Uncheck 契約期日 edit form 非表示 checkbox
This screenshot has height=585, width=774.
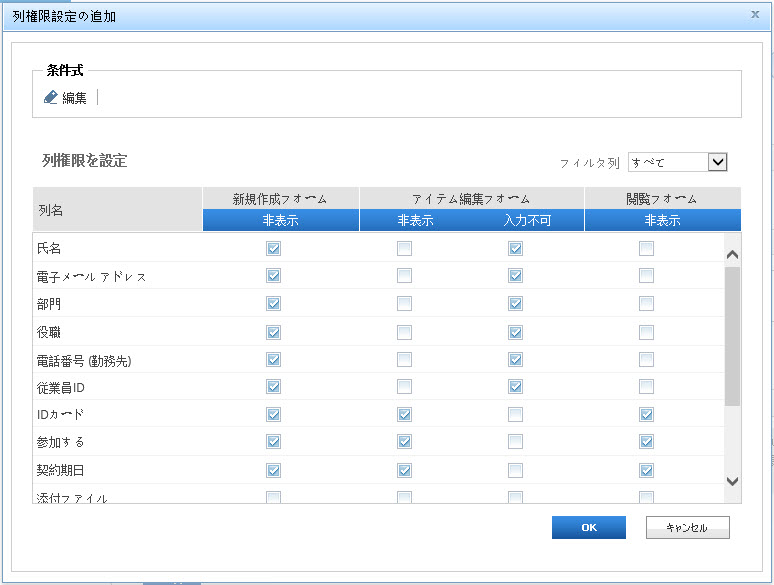tap(404, 470)
